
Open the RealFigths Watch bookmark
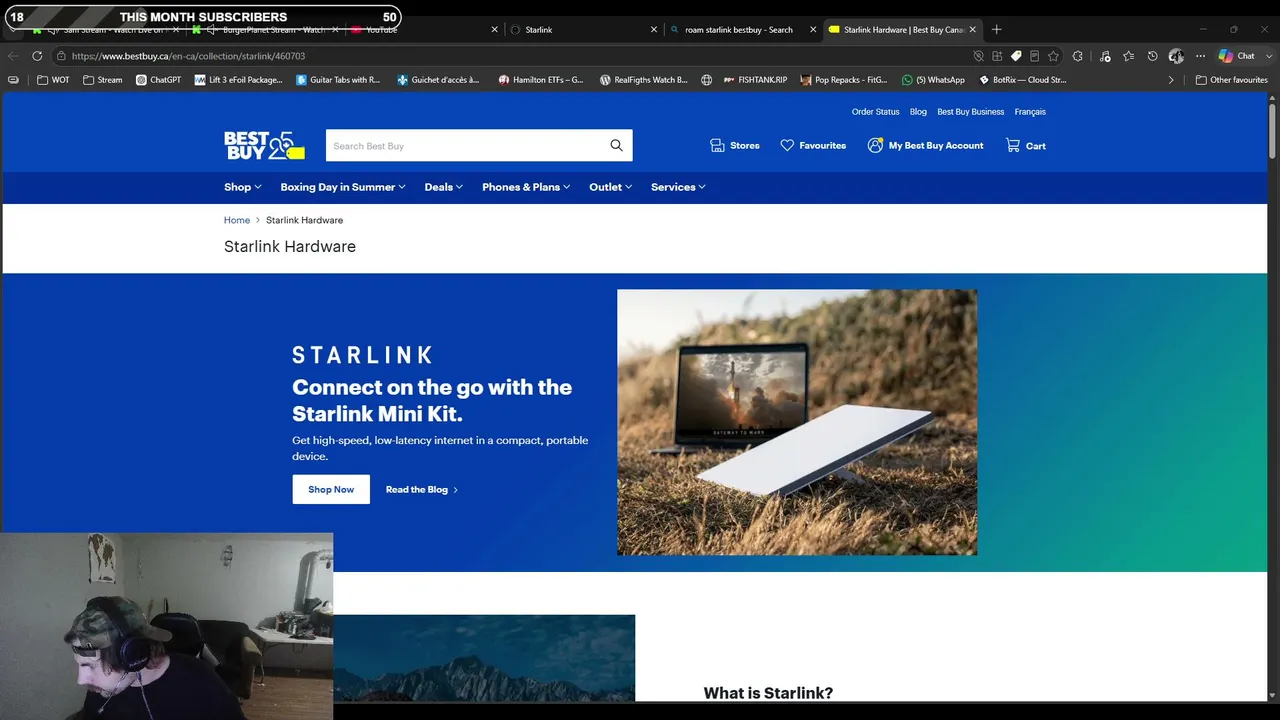tap(644, 80)
